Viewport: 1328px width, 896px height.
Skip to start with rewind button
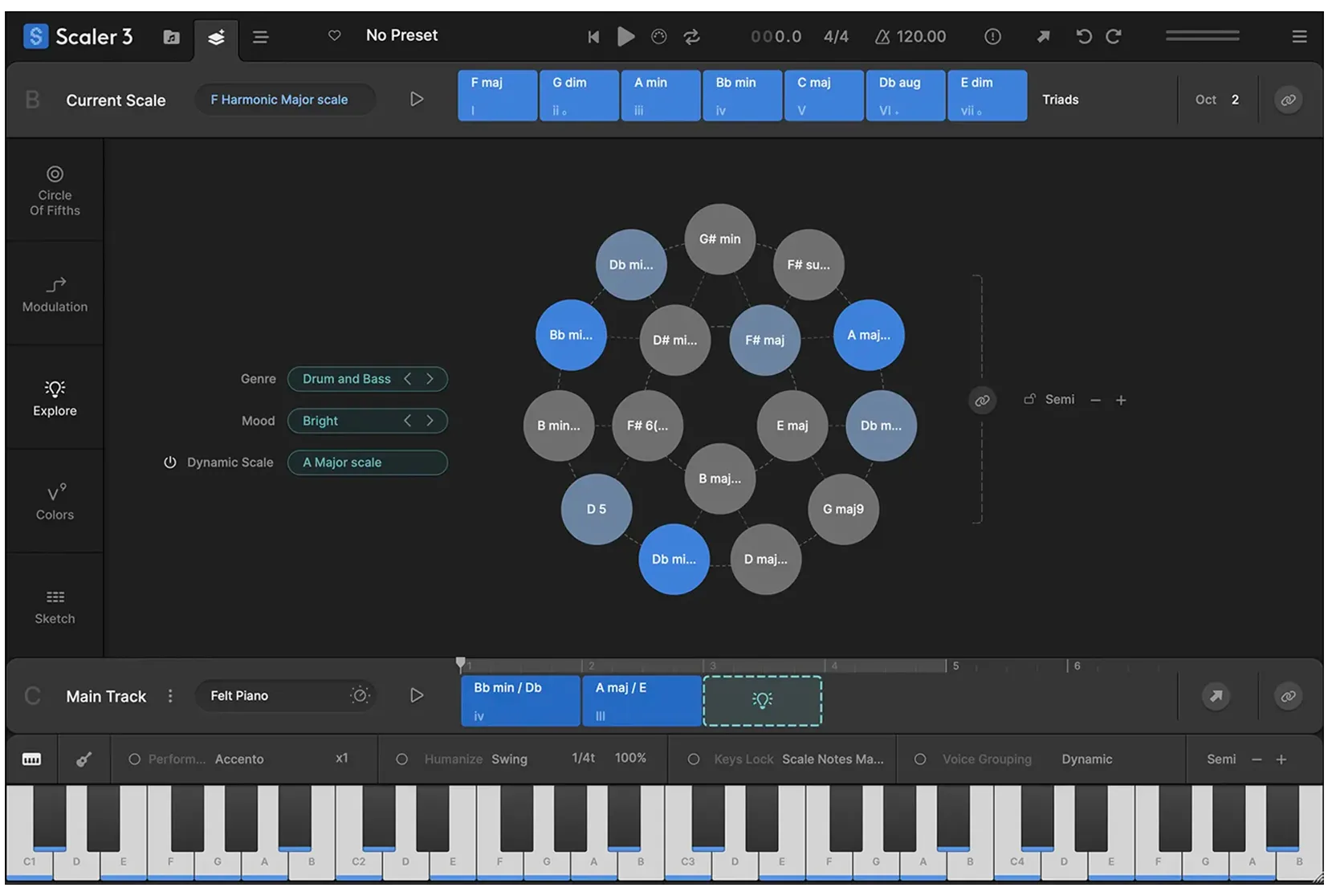click(x=593, y=37)
